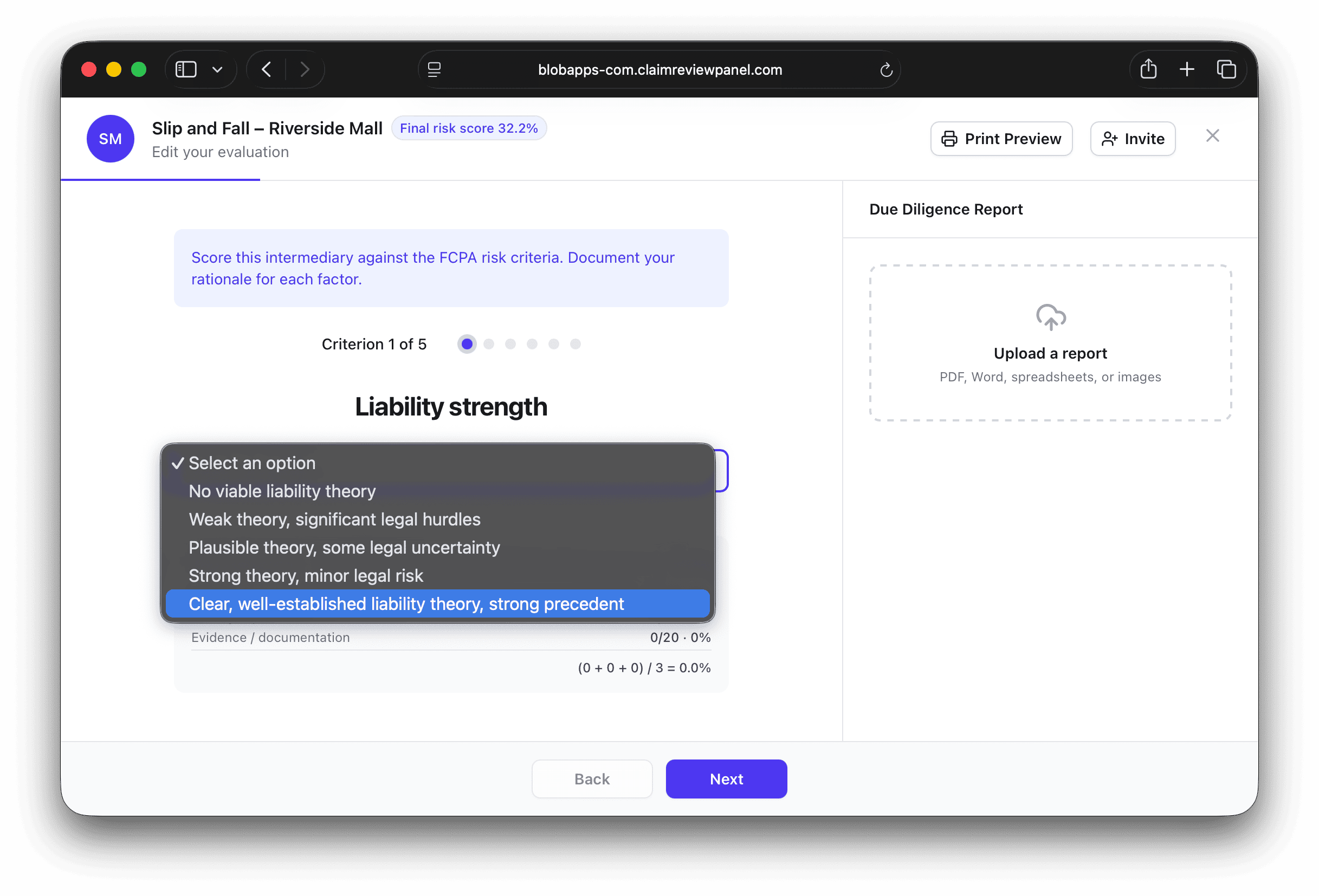Screen dimensions: 1319x896
Task: Jump to first criterion step dot
Action: coord(467,344)
